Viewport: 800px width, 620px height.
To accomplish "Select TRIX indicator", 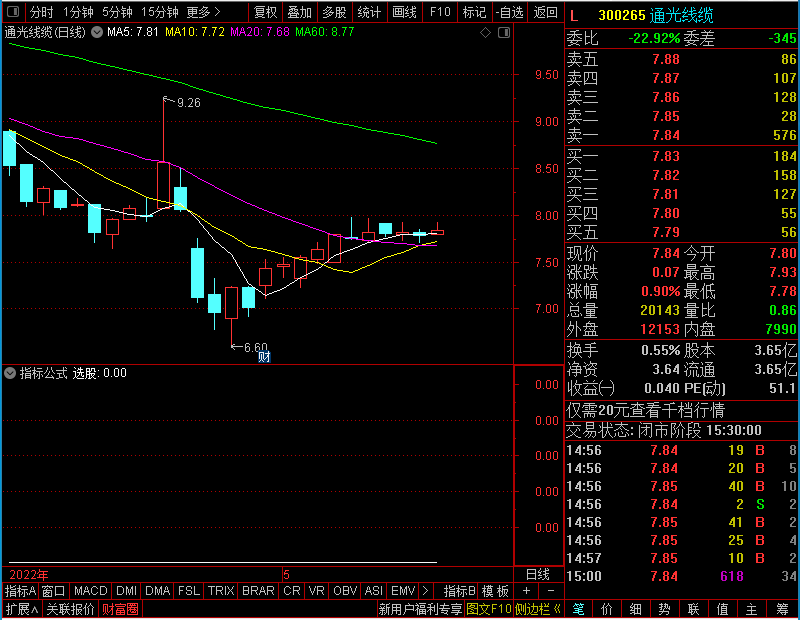I will [221, 591].
